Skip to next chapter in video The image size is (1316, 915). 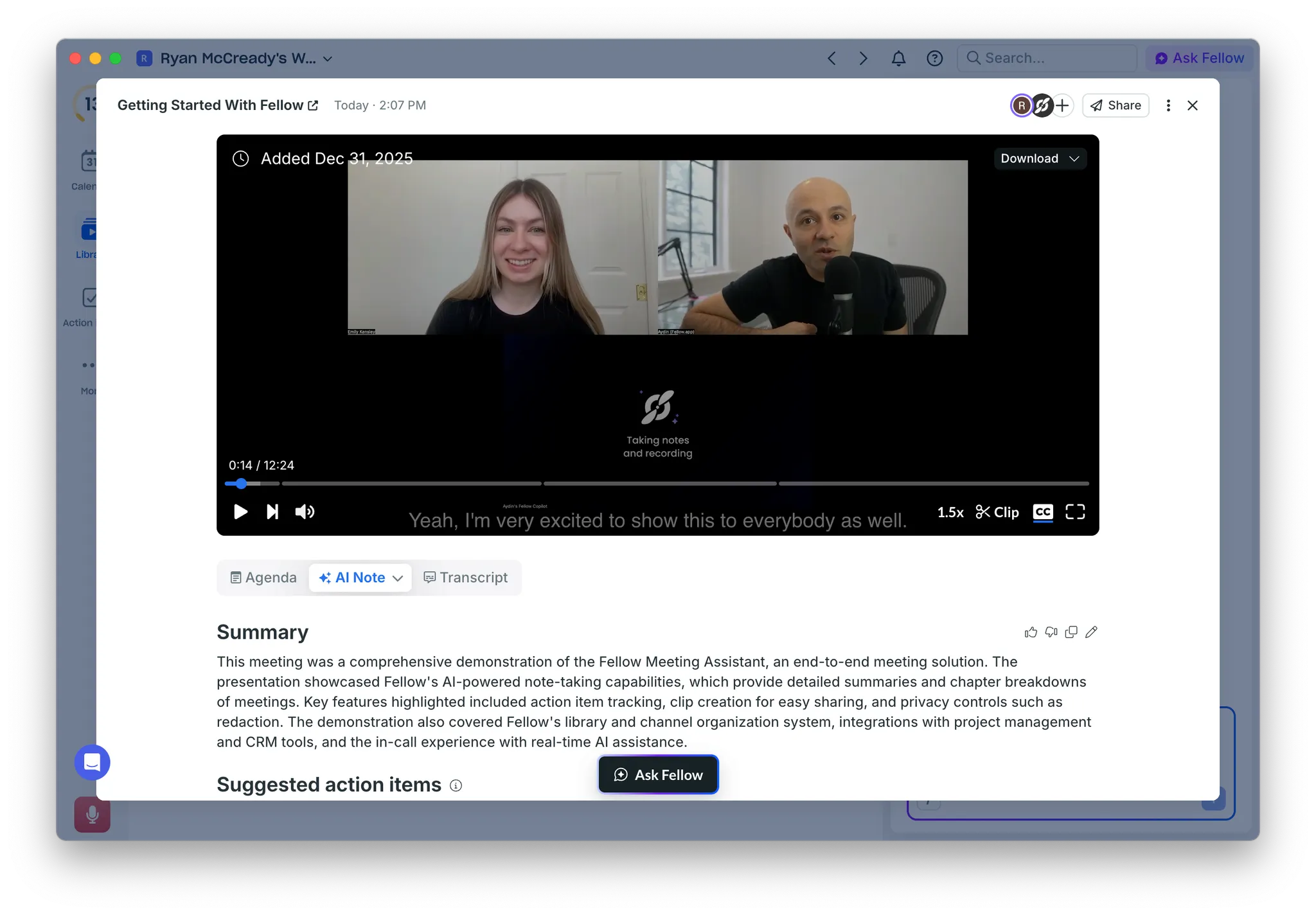tap(272, 511)
